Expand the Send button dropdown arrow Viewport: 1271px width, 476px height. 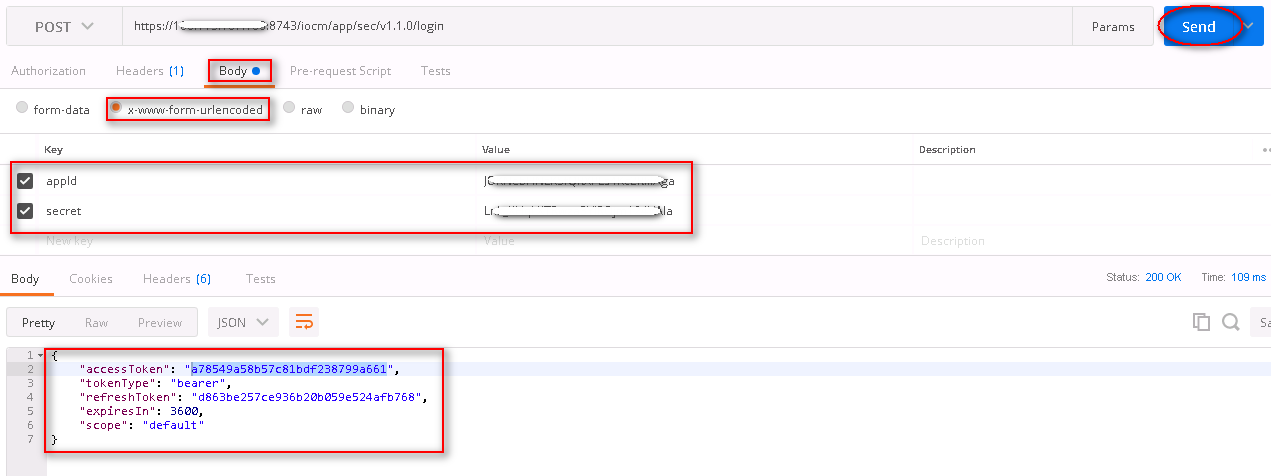tap(1248, 26)
